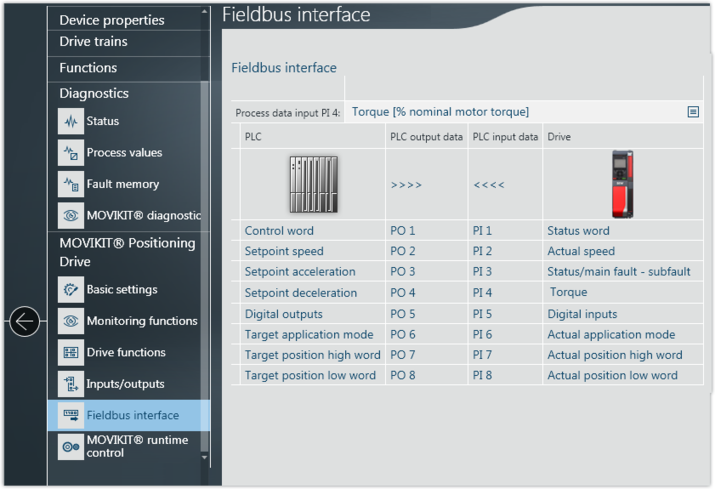This screenshot has height=489, width=715.
Task: Open Process values icon in sidebar
Action: (70, 153)
